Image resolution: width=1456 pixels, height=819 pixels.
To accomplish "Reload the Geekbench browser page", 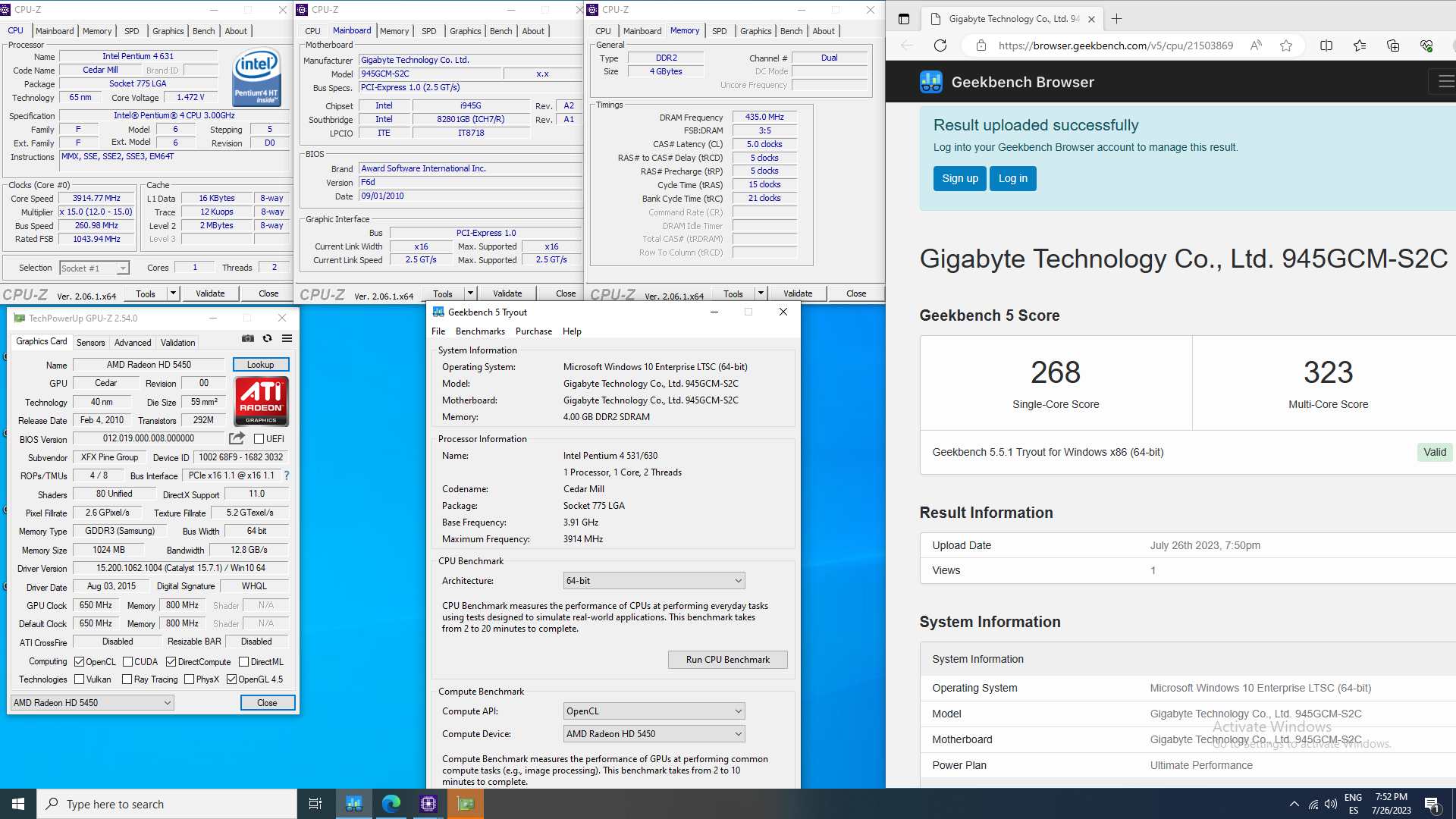I will (940, 45).
